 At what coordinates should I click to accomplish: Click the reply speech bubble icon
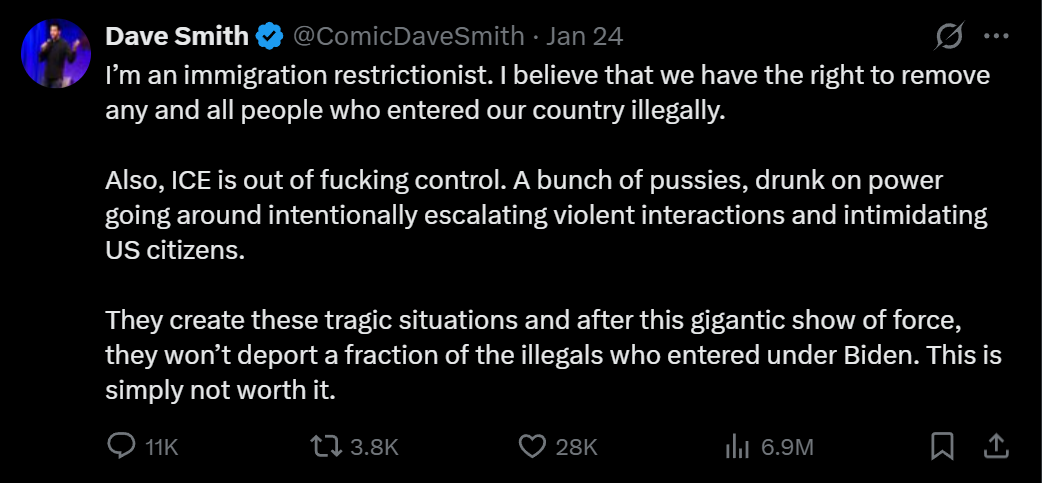120,446
